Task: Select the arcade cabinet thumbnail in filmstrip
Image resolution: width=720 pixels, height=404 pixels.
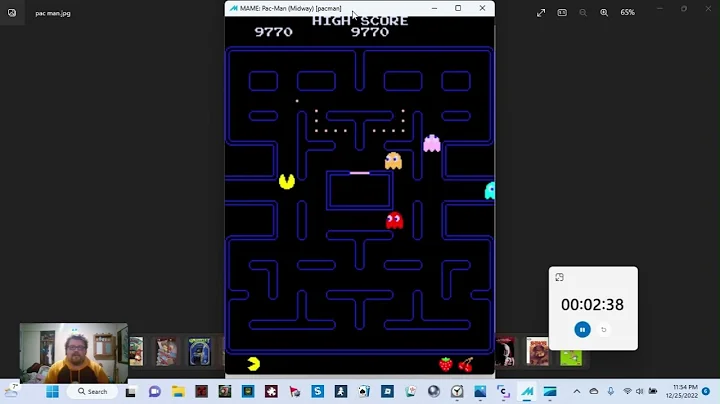Action: (199, 352)
